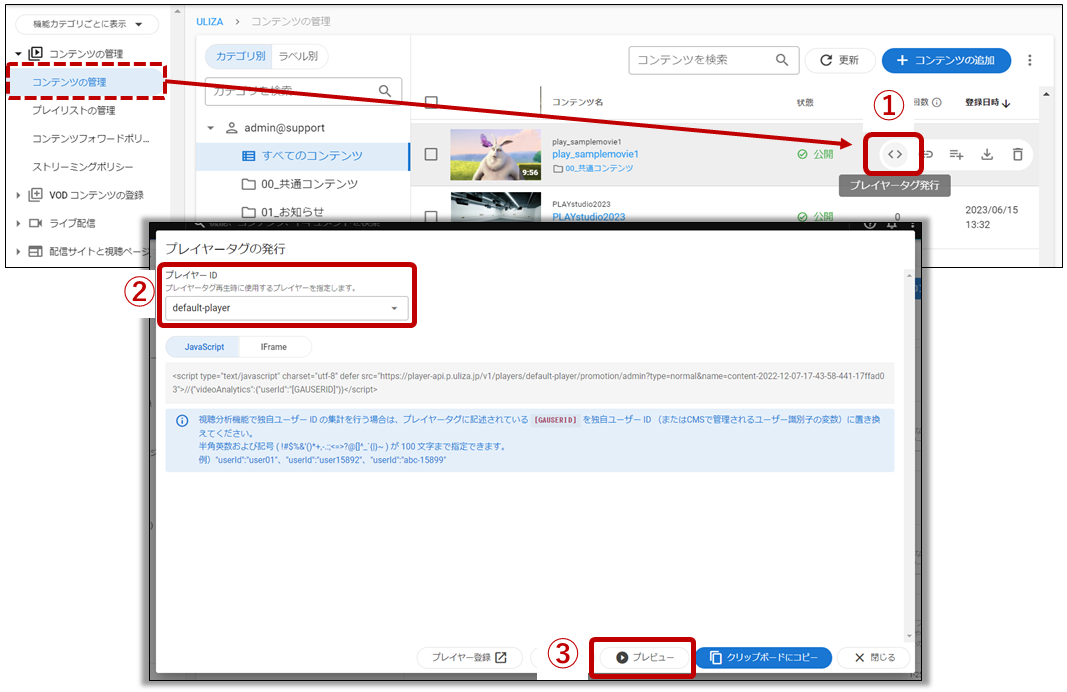This screenshot has width=1067, height=692.
Task: Click the add-to-playlist icon in the first row
Action: click(x=957, y=154)
